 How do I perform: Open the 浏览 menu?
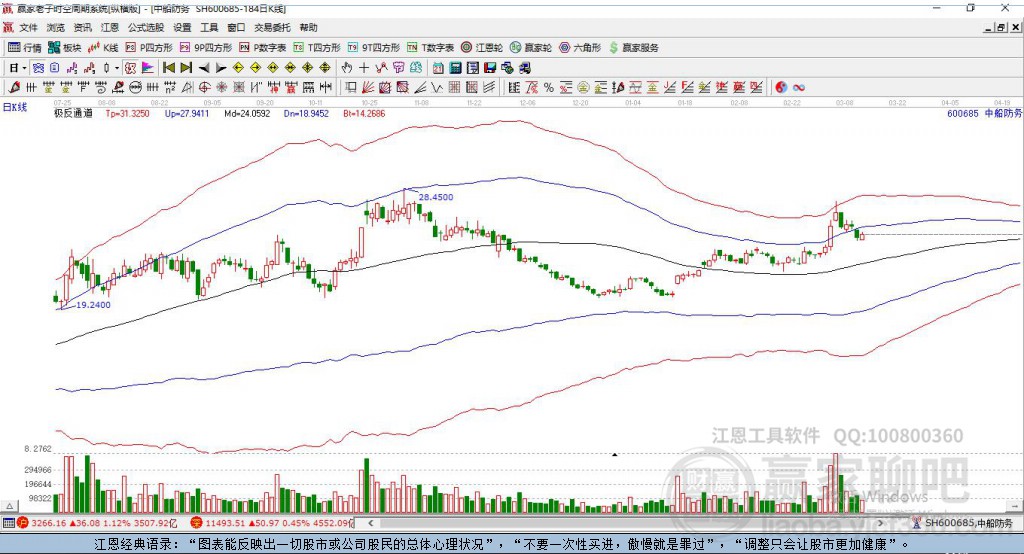click(x=56, y=27)
